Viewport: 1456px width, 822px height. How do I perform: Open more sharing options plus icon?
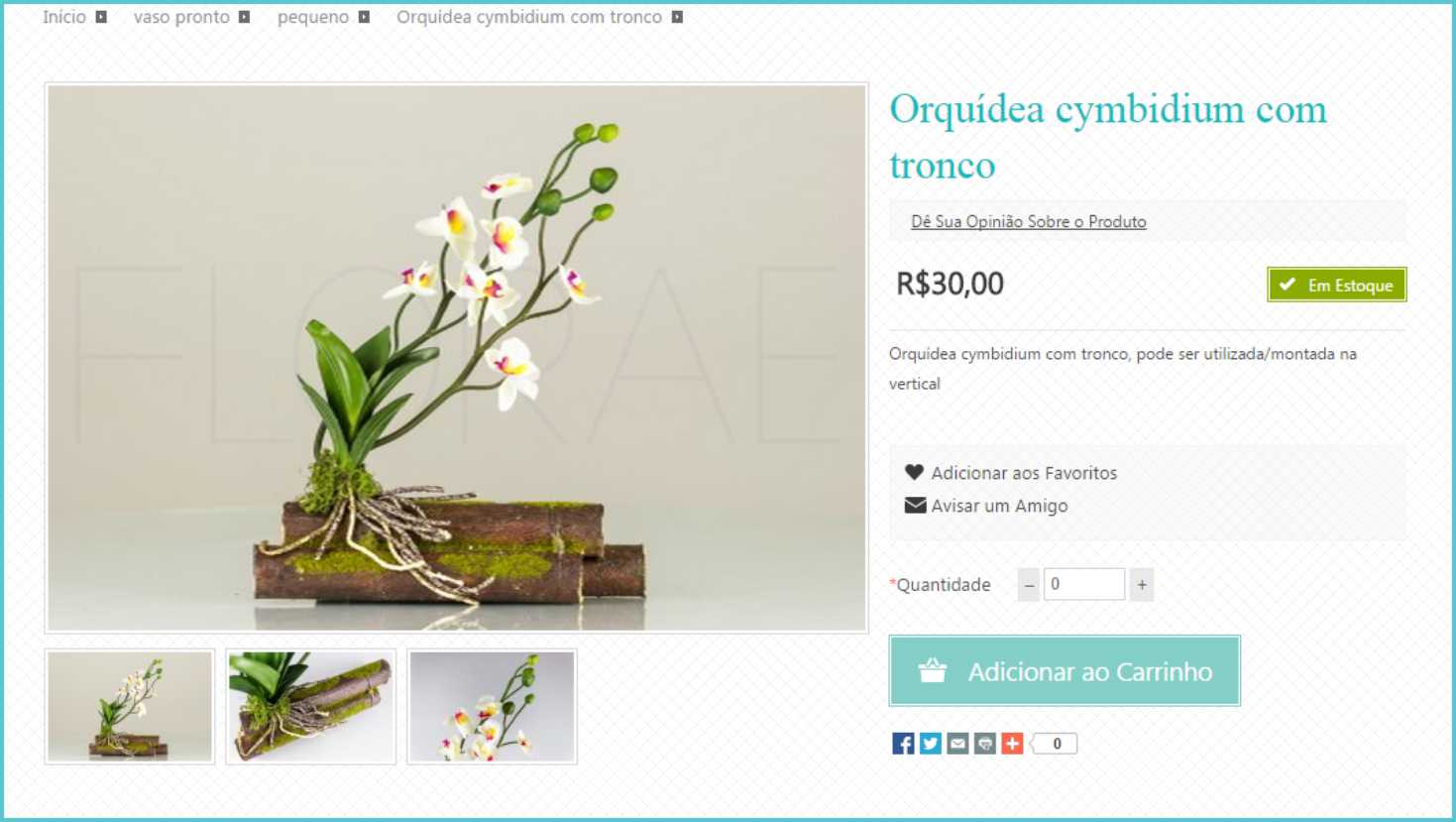click(1012, 744)
